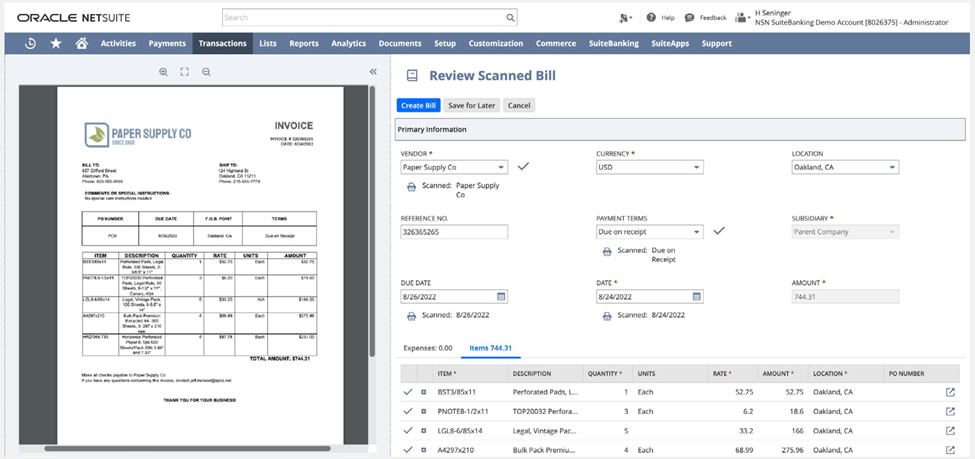The width and height of the screenshot is (975, 459).
Task: Switch to the Expenses 0.00 tab
Action: (x=427, y=348)
